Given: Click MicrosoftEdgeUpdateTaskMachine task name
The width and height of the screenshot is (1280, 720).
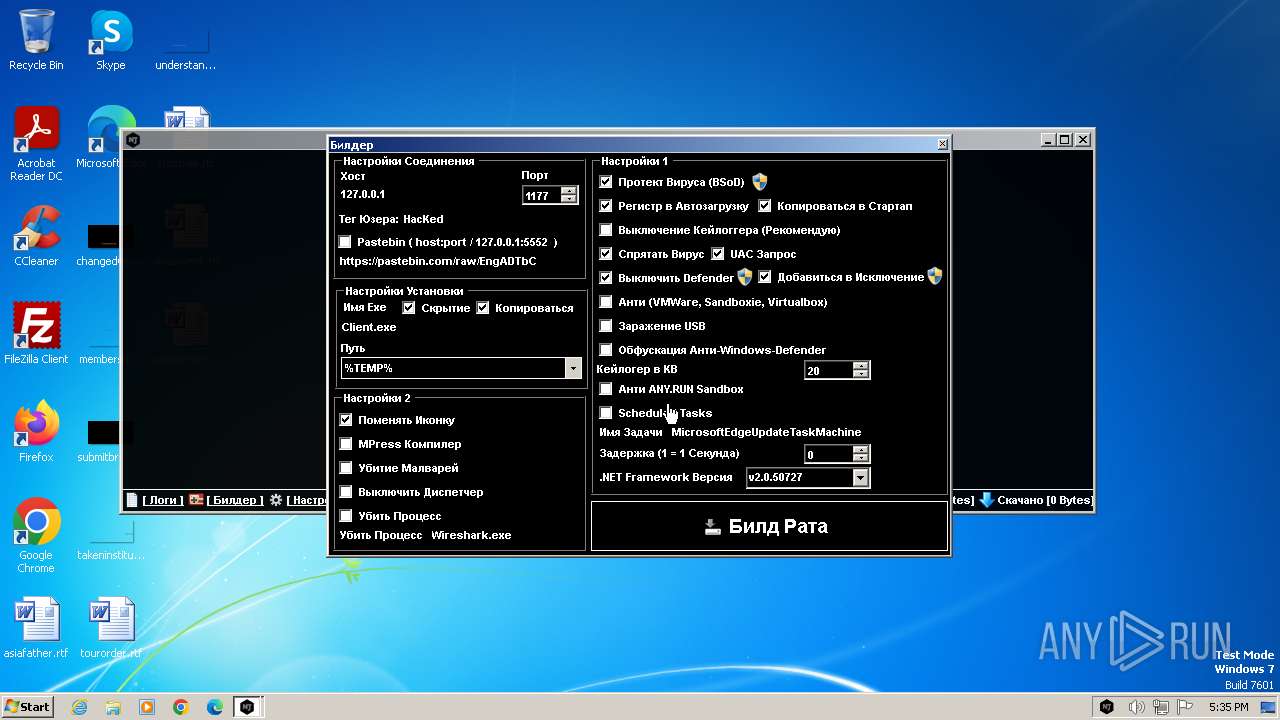Looking at the screenshot, I should click(x=766, y=432).
